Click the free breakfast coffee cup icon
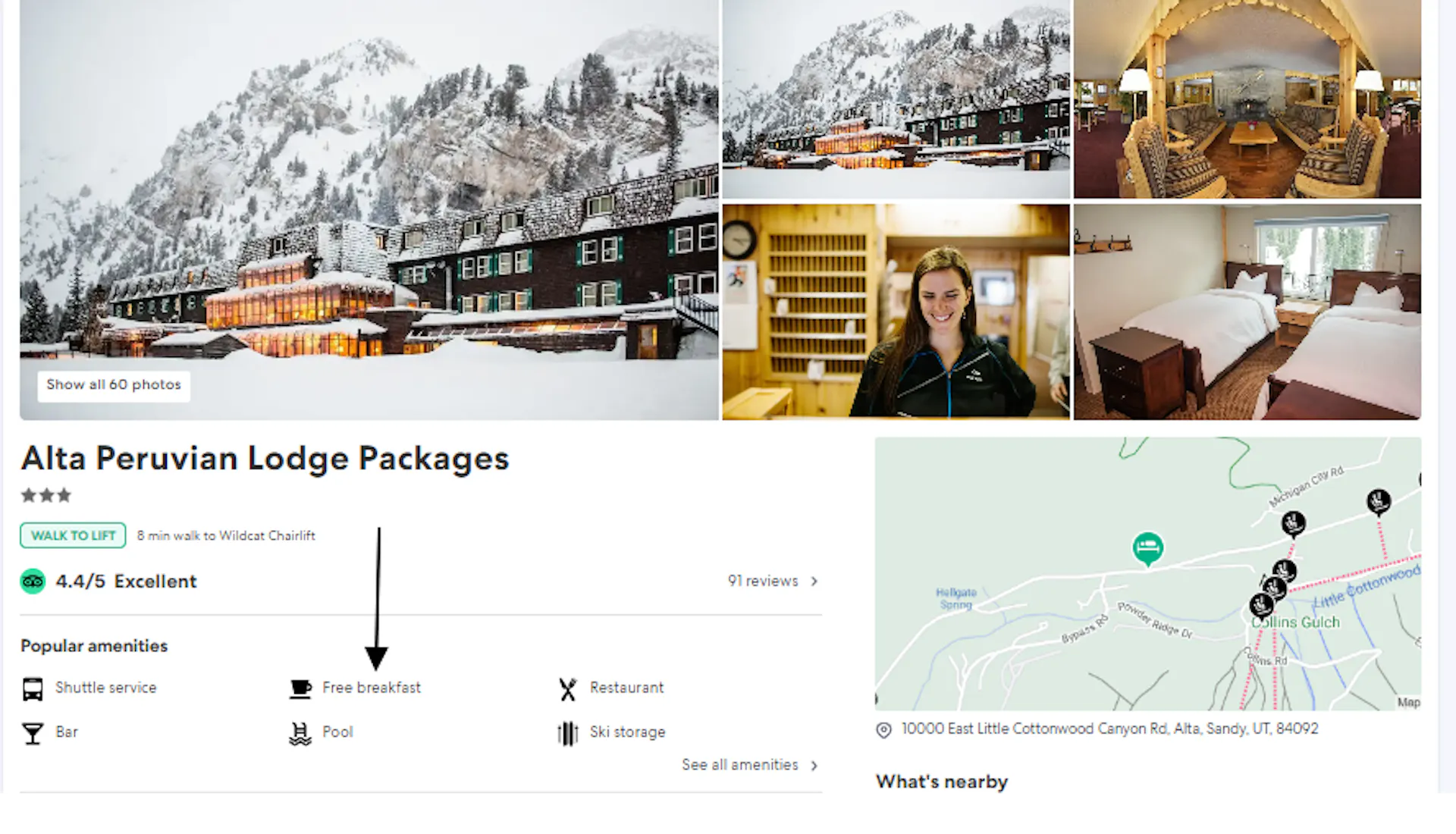The height and width of the screenshot is (834, 1456). pyautogui.click(x=300, y=688)
